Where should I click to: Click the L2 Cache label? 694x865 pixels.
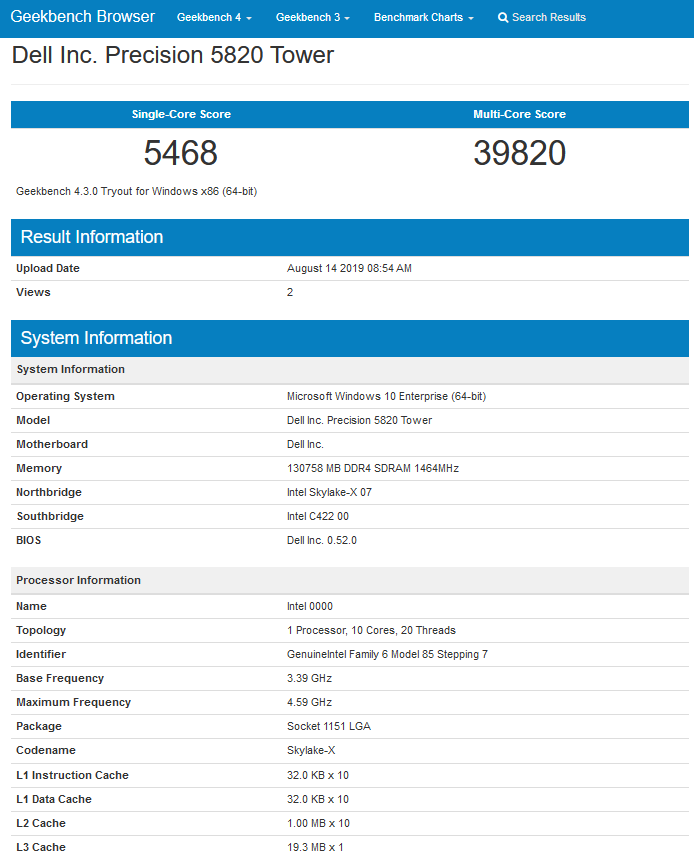click(x=41, y=823)
